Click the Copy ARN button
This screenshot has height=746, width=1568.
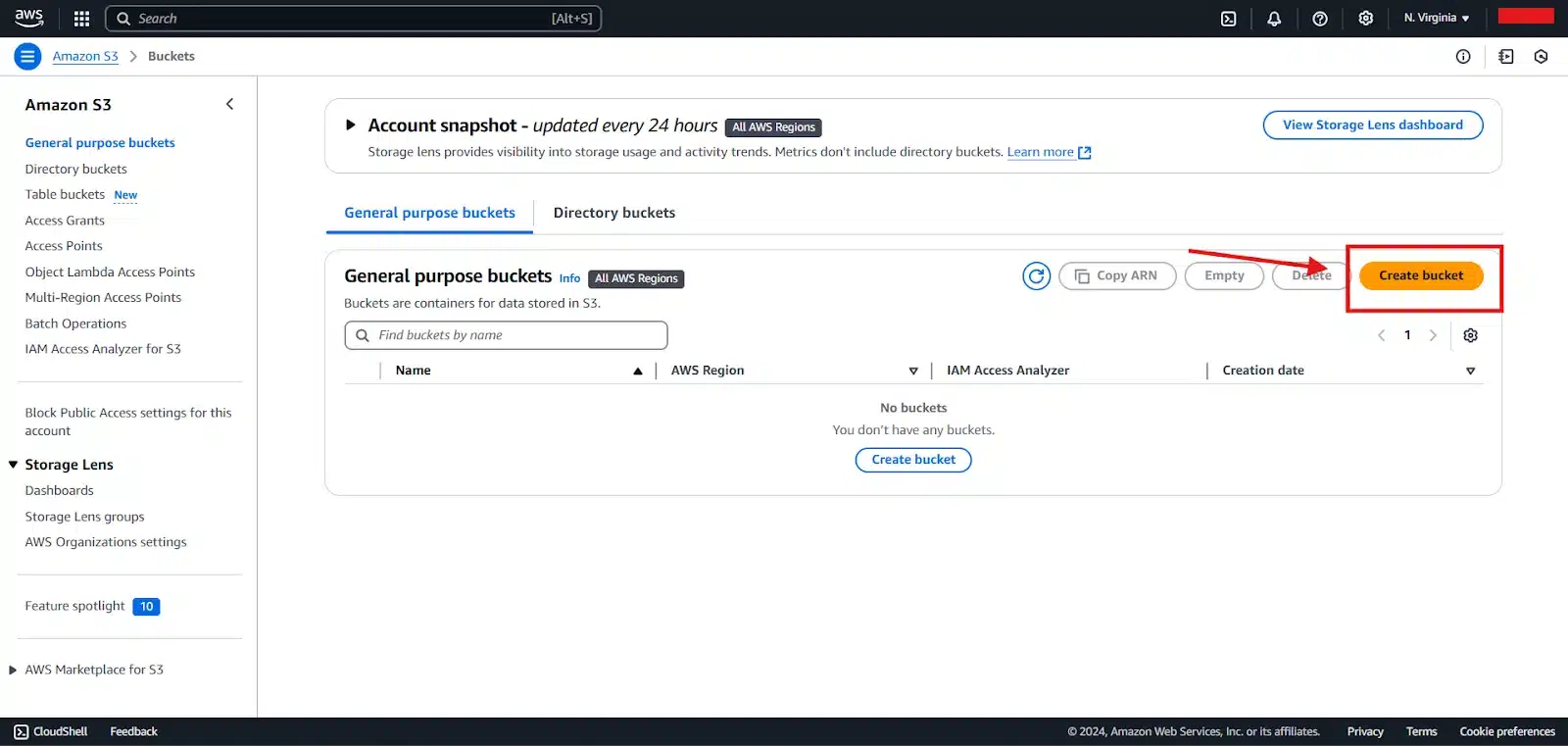coord(1117,276)
